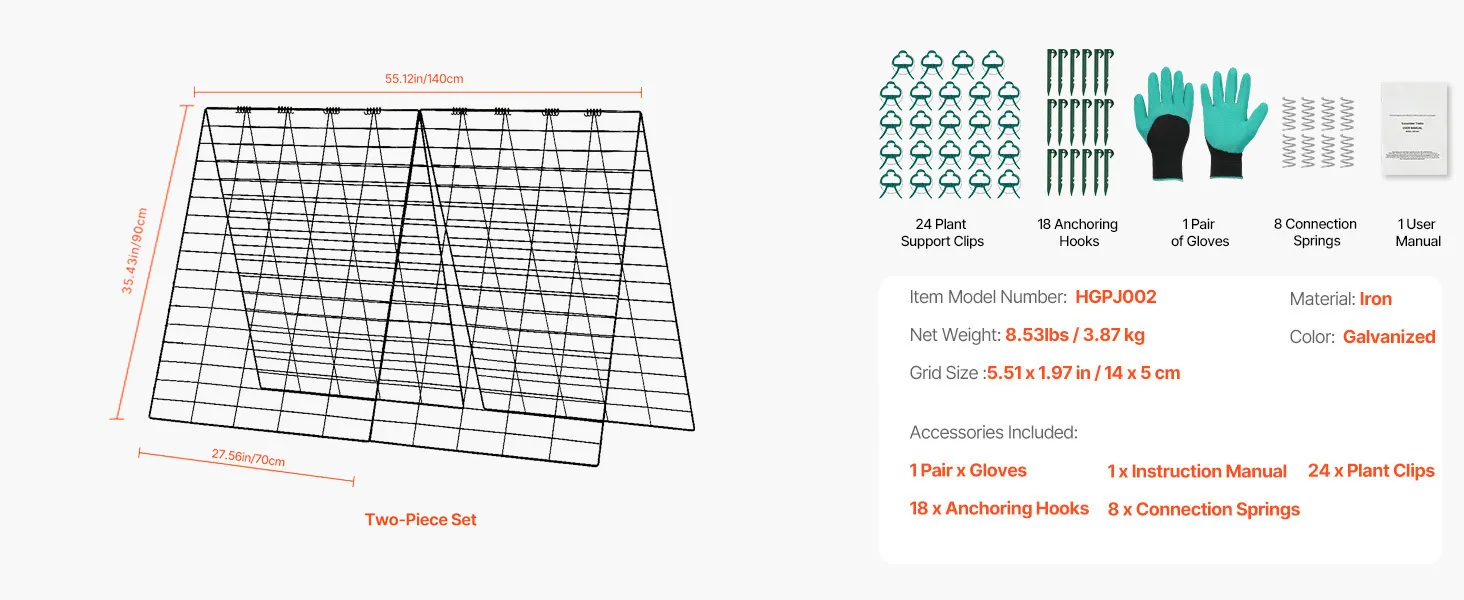The height and width of the screenshot is (600, 1464).
Task: Click the user manual booklet image
Action: (1414, 129)
